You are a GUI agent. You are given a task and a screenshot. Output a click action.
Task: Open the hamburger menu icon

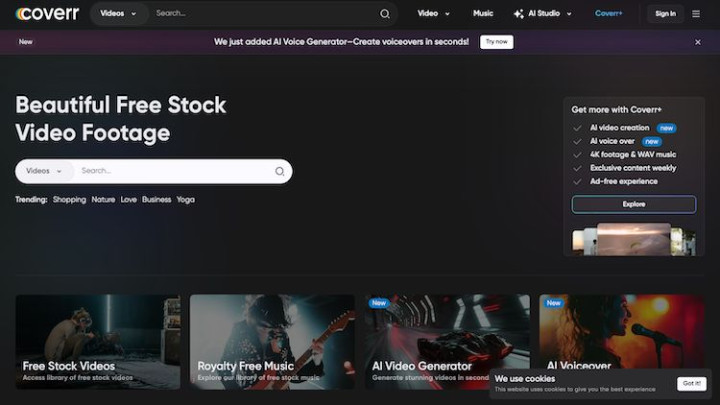click(696, 14)
